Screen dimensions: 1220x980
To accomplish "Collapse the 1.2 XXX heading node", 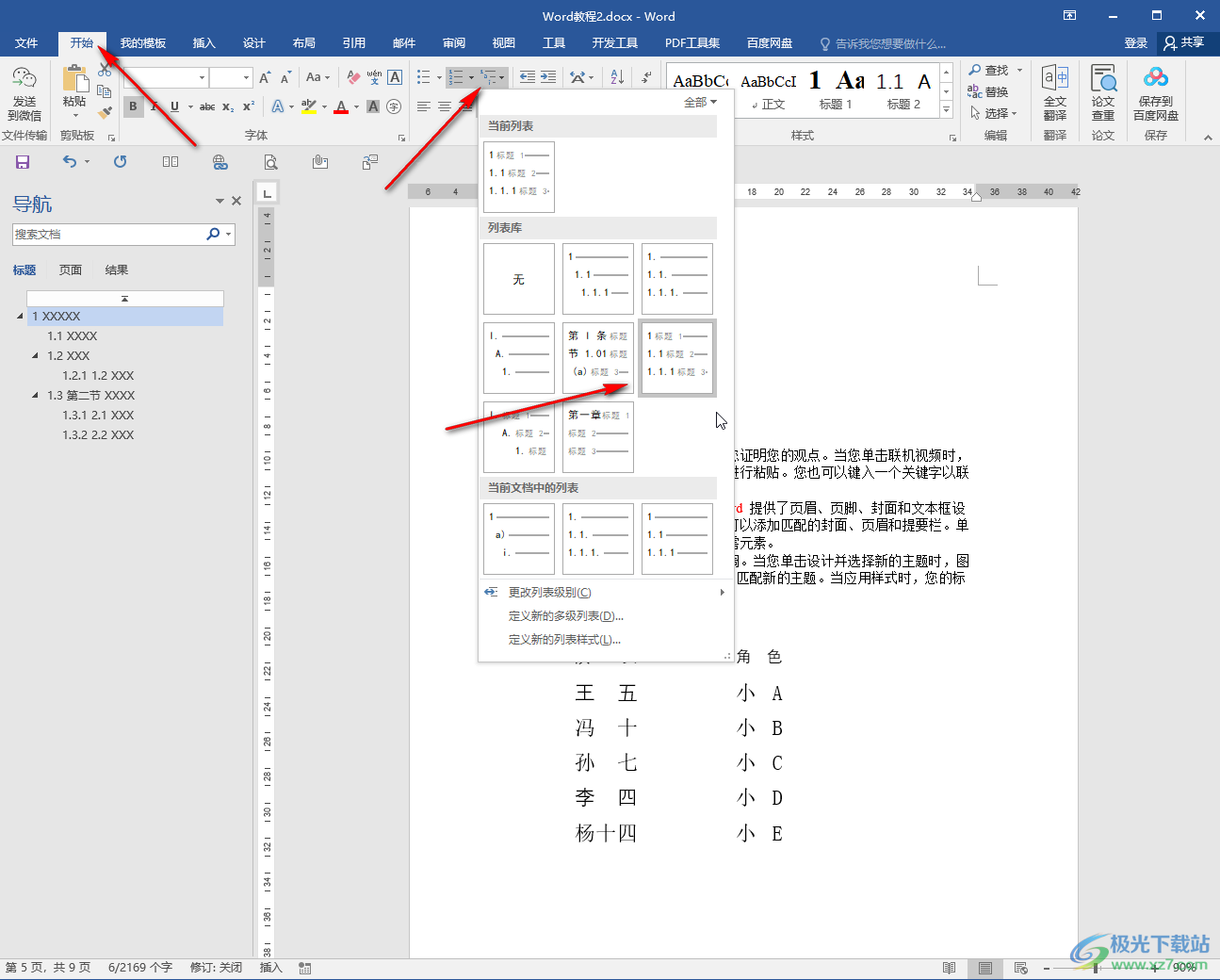I will point(35,356).
